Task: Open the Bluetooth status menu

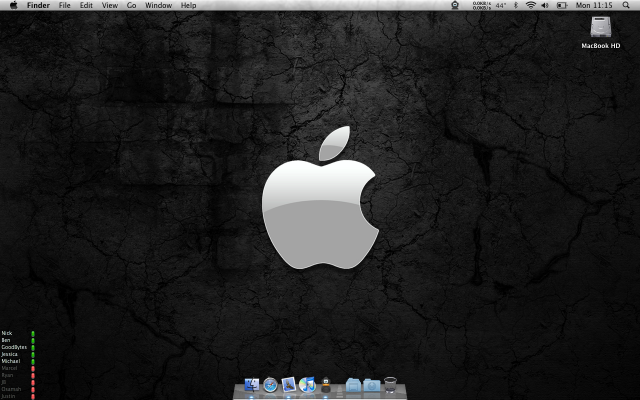Action: [516, 5]
